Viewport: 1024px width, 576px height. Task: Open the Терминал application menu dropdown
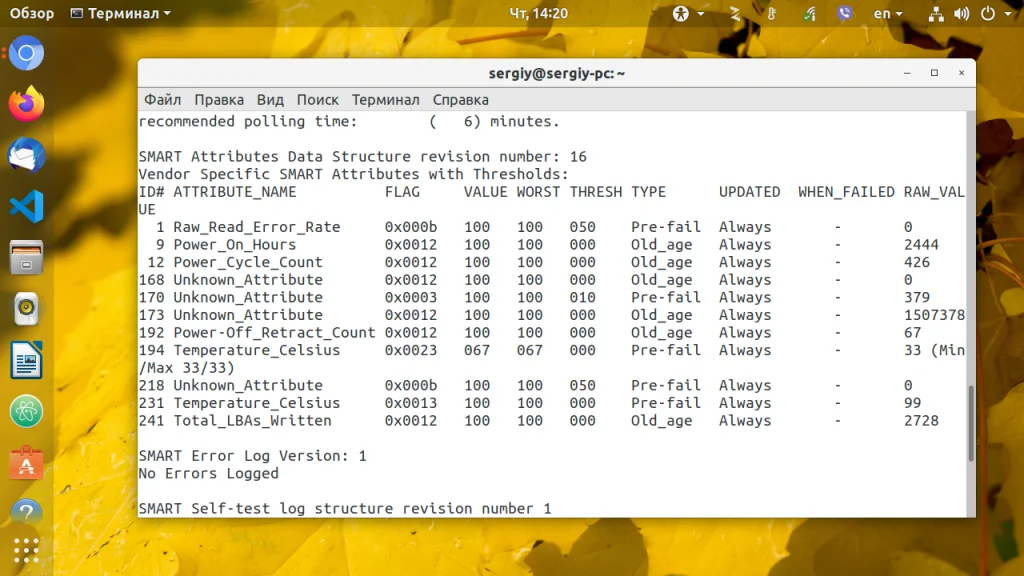pyautogui.click(x=121, y=13)
